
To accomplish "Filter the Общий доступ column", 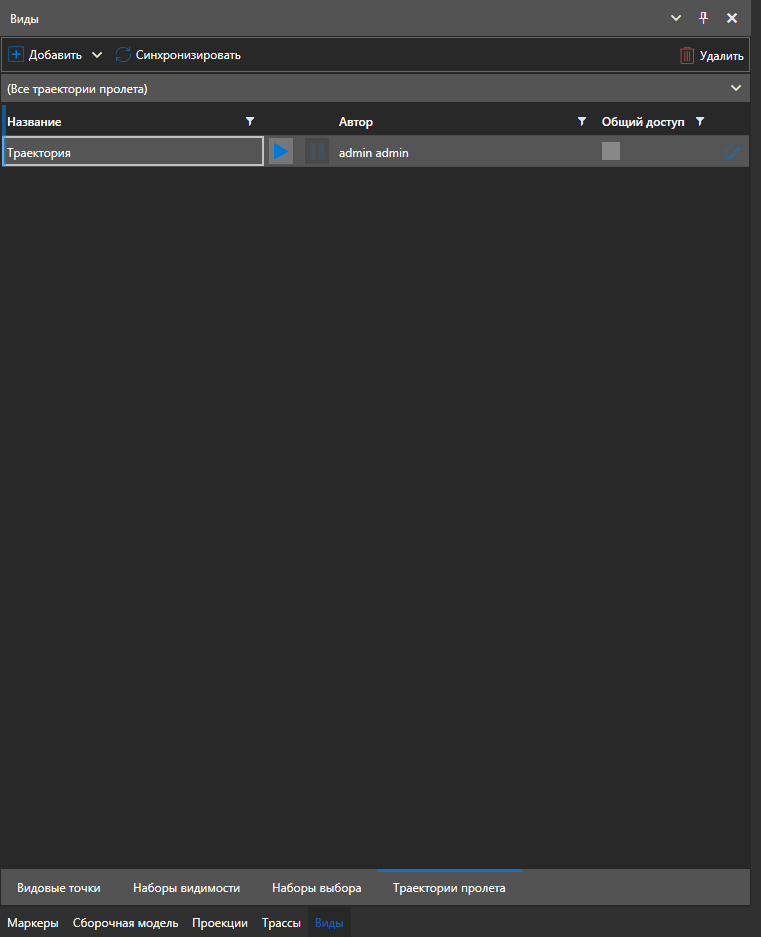I will [700, 122].
